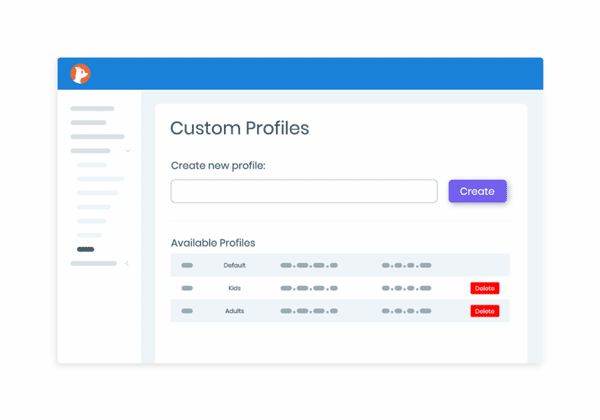600x420 pixels.
Task: Expand the last sidebar section arrow
Action: (x=127, y=263)
